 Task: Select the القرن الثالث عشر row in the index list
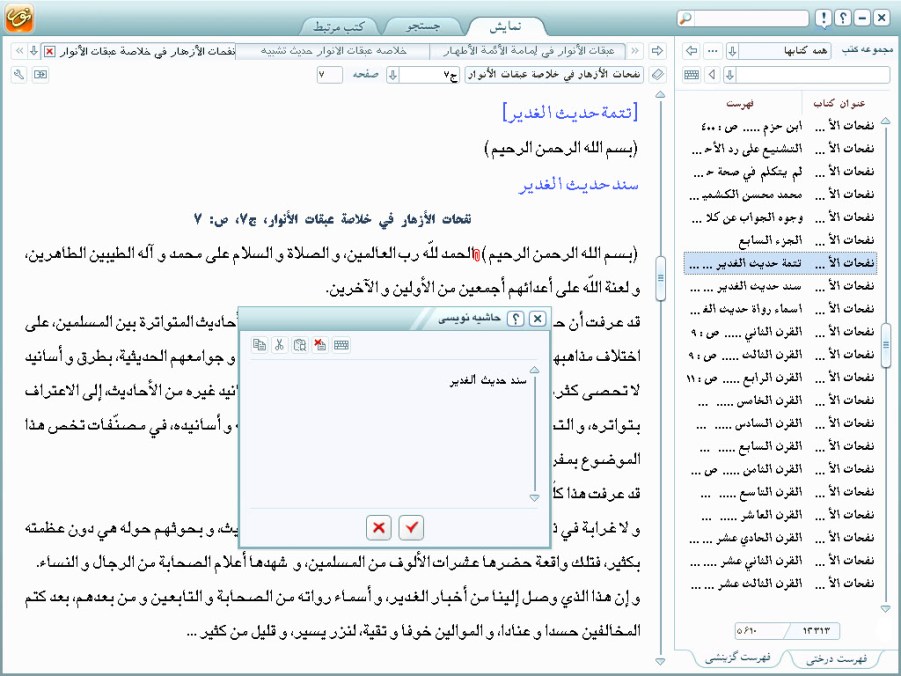[781, 583]
